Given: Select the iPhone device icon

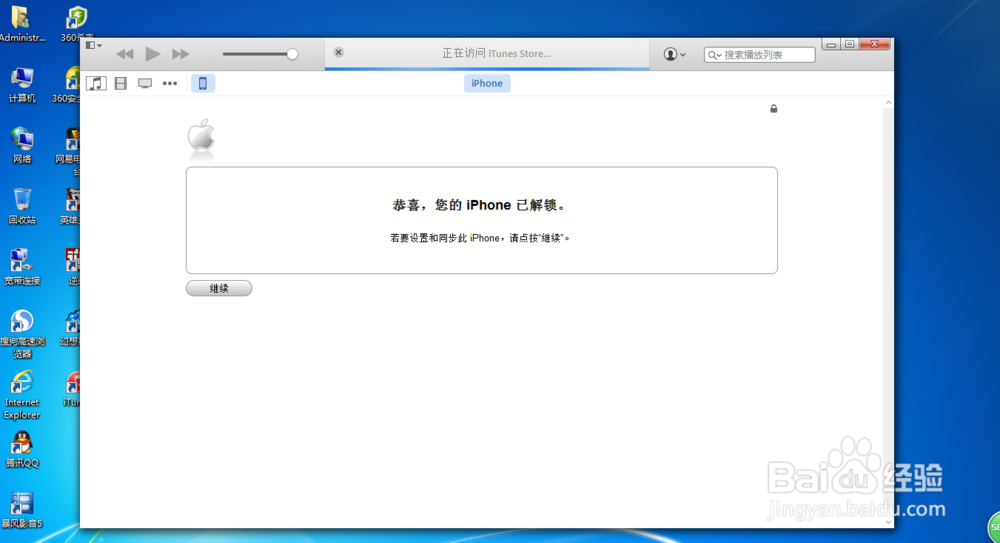Looking at the screenshot, I should click(x=203, y=84).
